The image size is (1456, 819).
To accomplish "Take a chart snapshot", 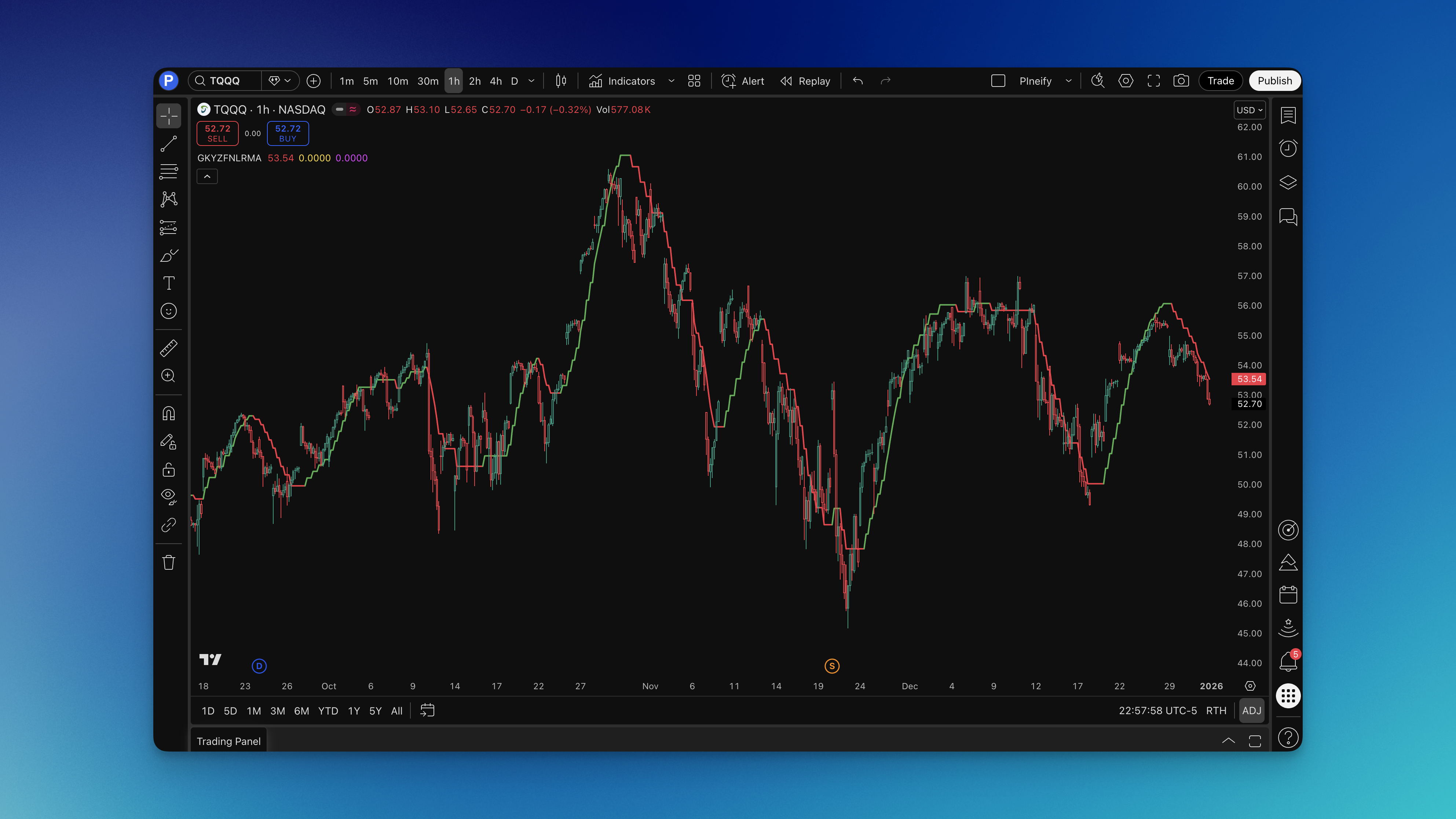I will pyautogui.click(x=1181, y=81).
